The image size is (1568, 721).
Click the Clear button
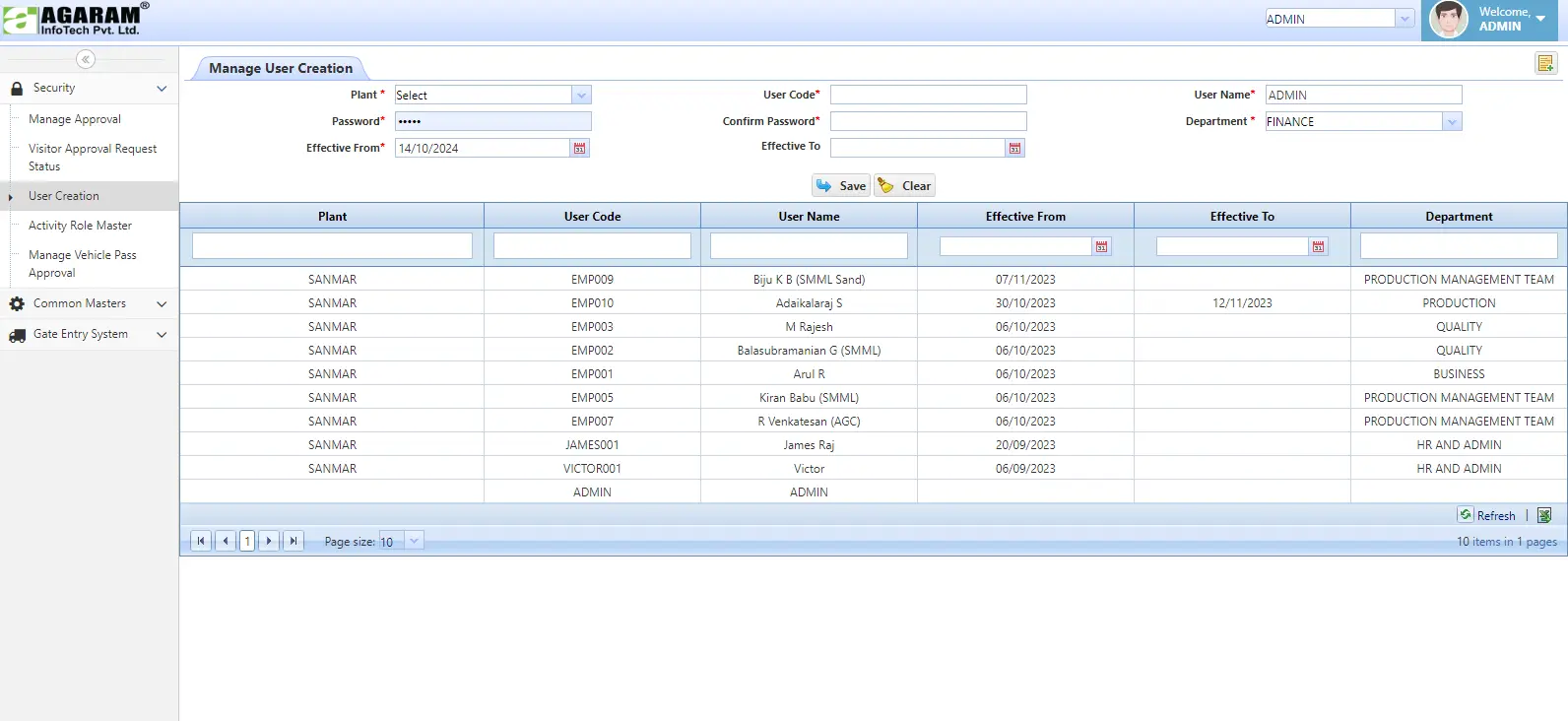point(904,186)
